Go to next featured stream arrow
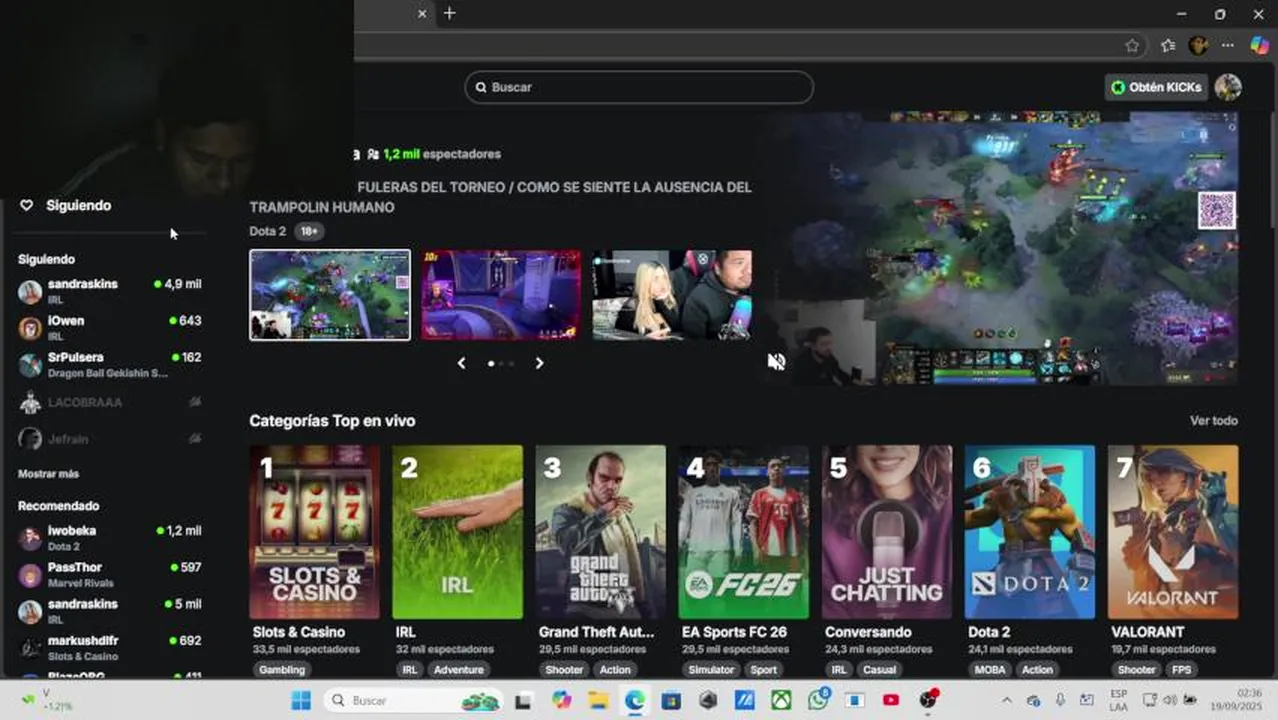 coord(539,363)
